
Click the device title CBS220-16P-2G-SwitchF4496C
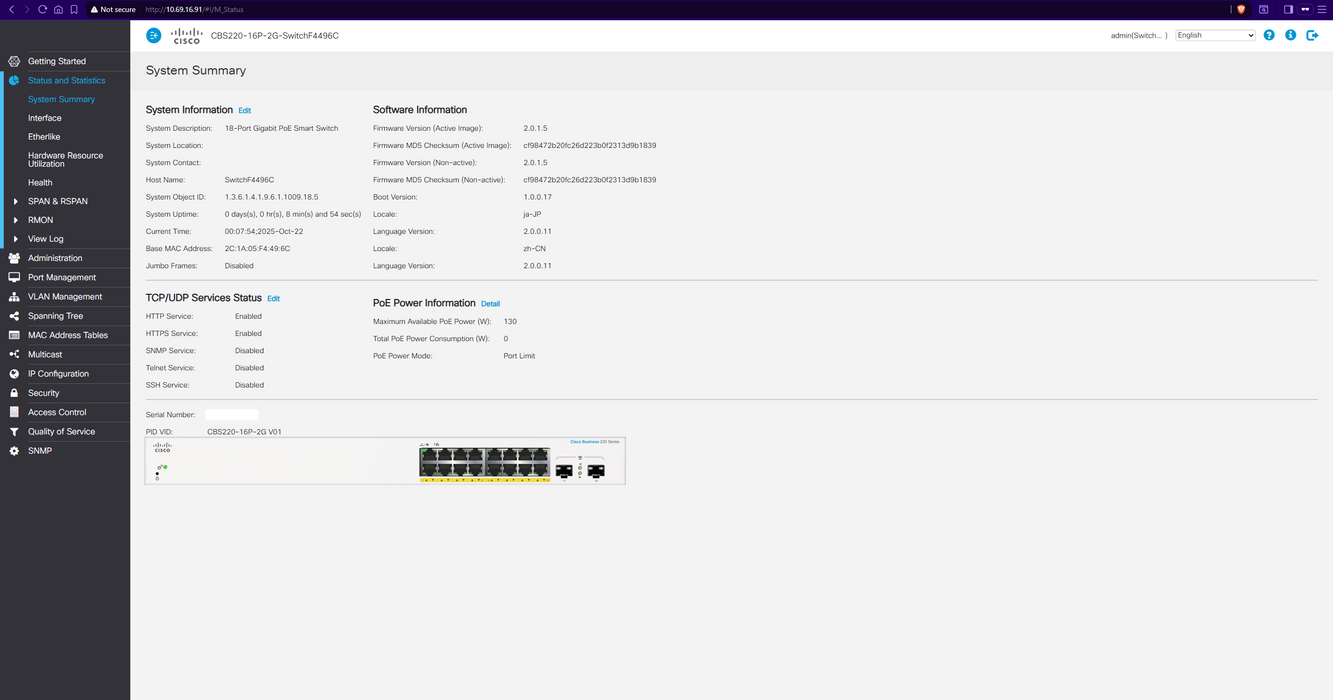point(275,36)
